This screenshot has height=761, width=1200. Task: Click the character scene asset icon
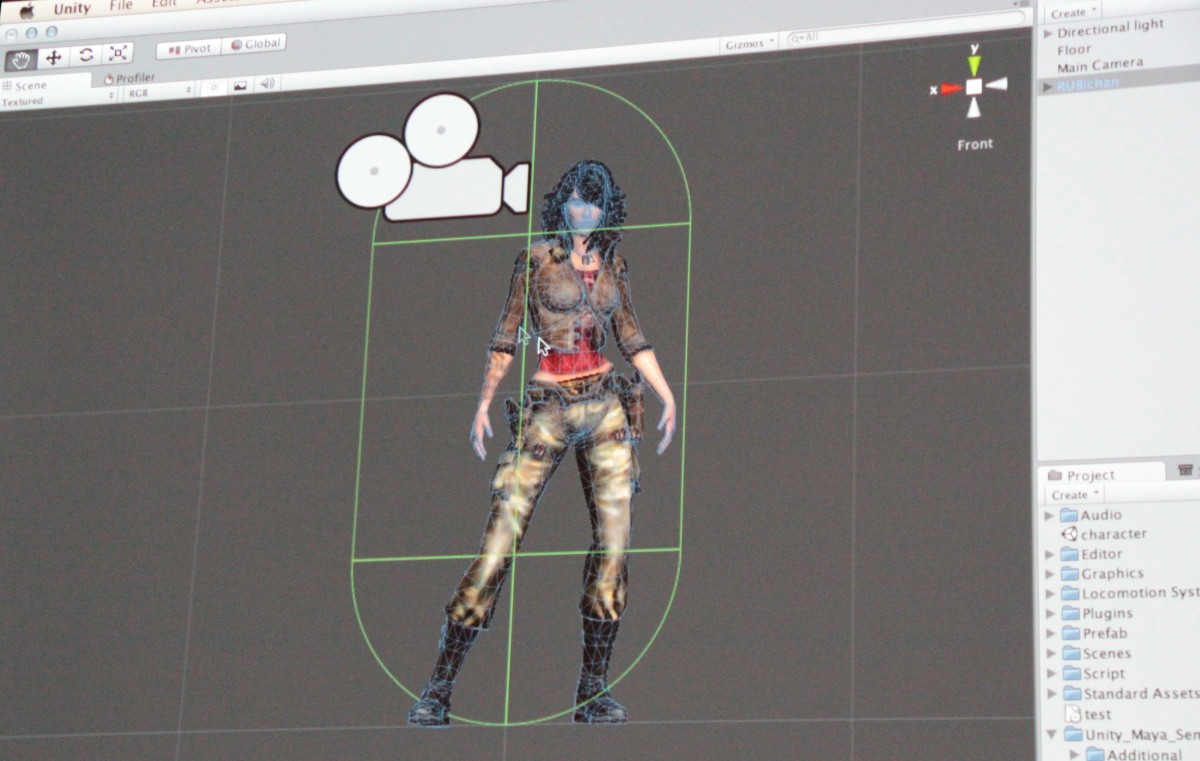pos(1068,534)
